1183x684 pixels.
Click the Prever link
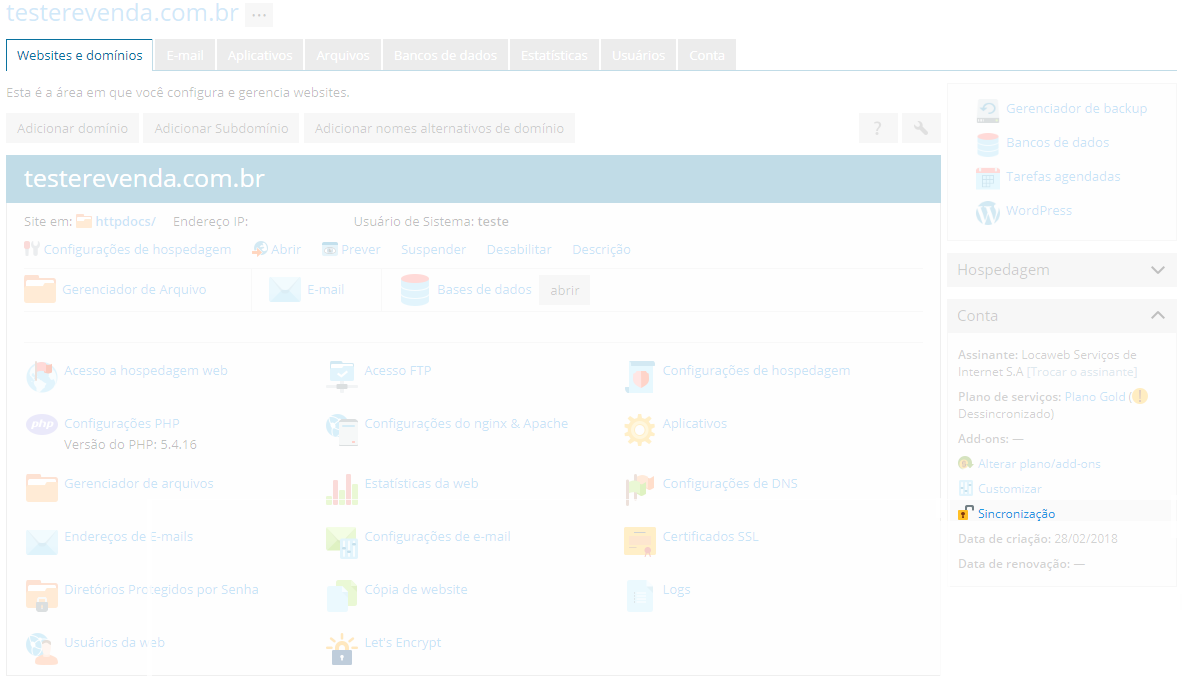361,250
